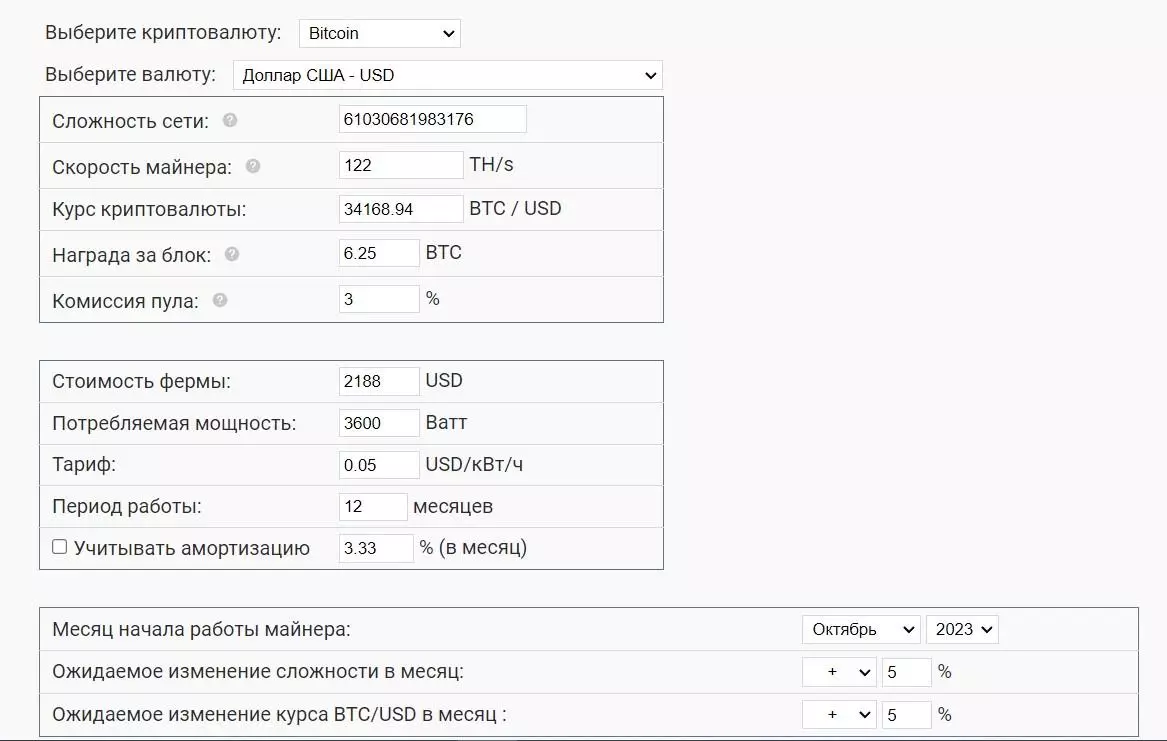The height and width of the screenshot is (741, 1167).
Task: Click the electricity tariff input field
Action: point(379,465)
